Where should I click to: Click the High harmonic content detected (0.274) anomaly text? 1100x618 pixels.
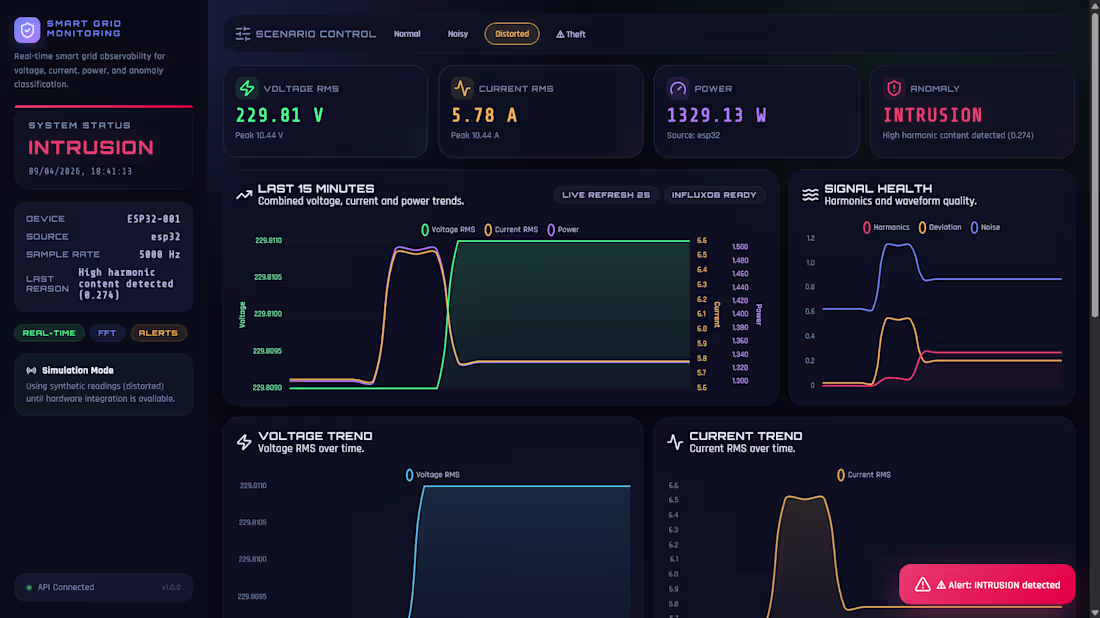pyautogui.click(x=958, y=135)
